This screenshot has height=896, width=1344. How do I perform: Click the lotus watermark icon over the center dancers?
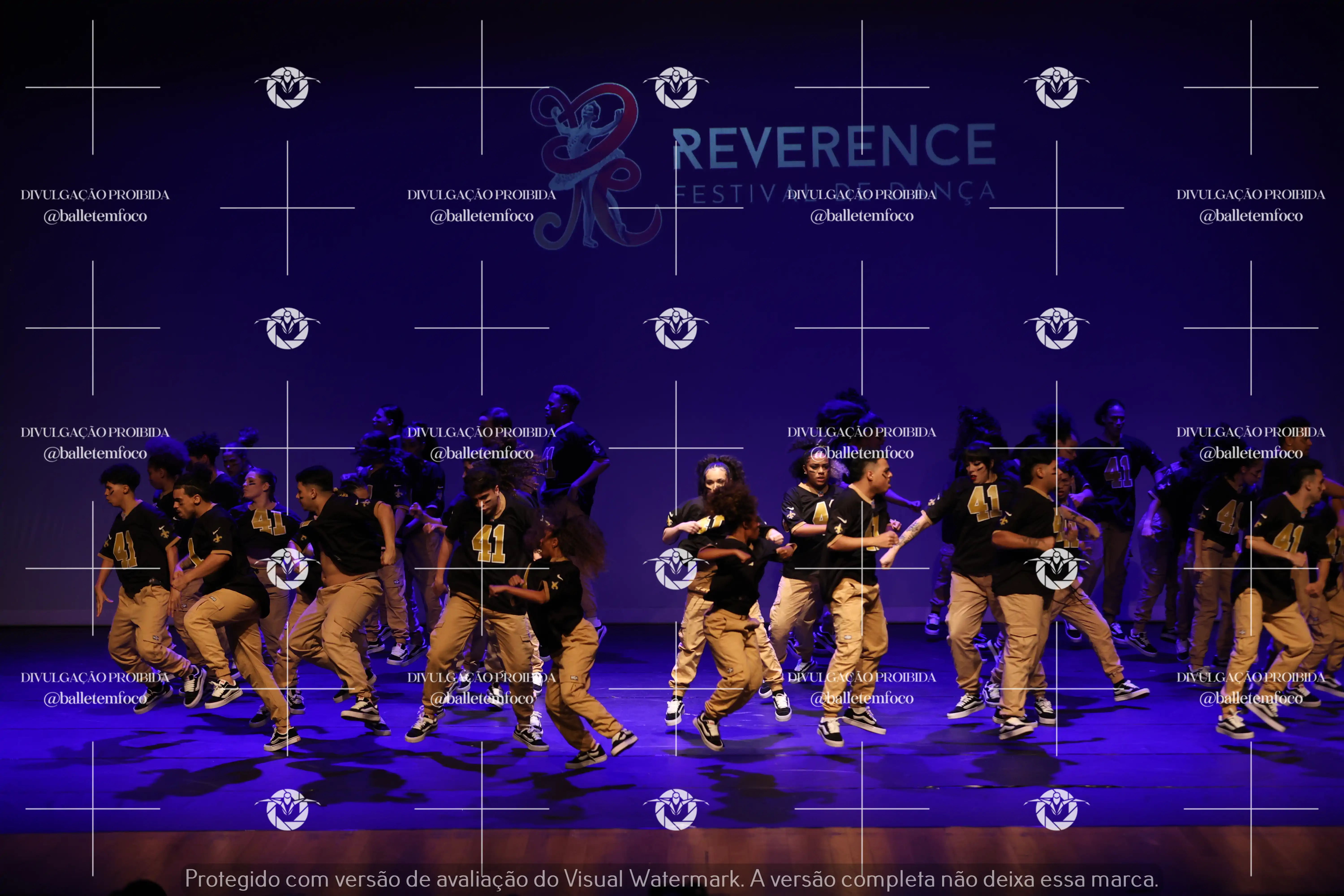point(676,569)
